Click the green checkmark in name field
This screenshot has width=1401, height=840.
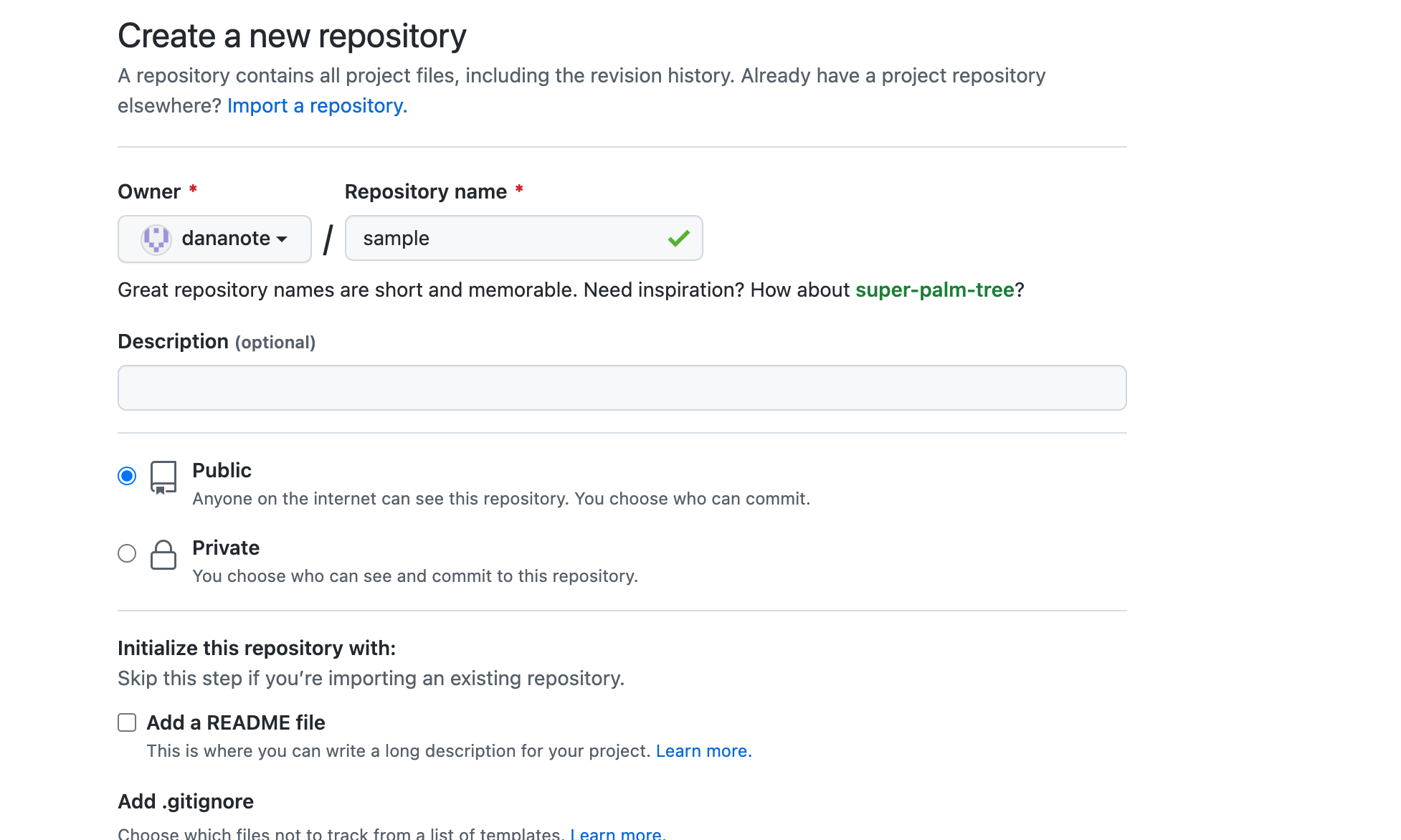(678, 238)
